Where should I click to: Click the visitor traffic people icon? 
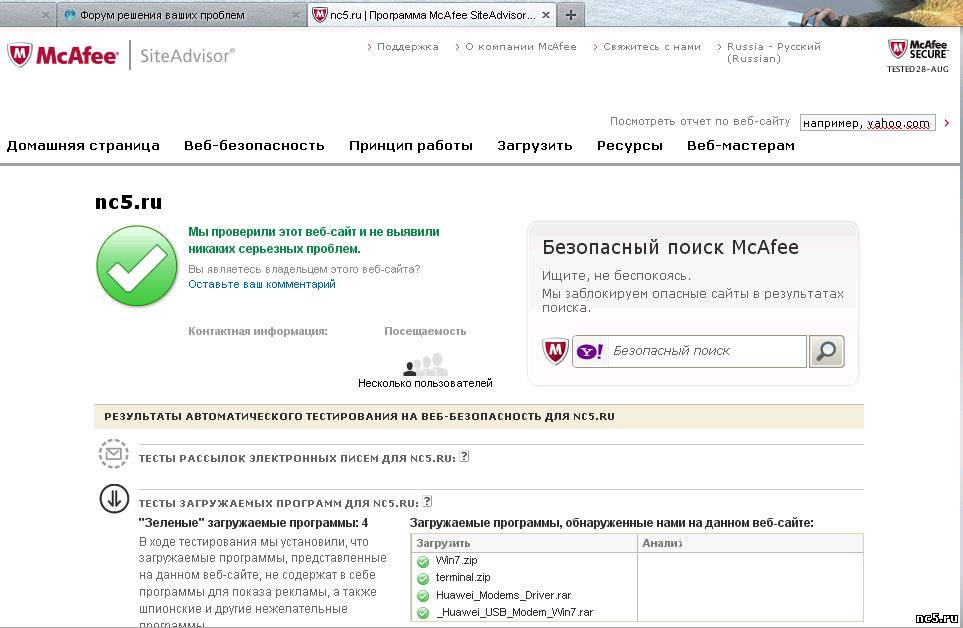coord(425,364)
